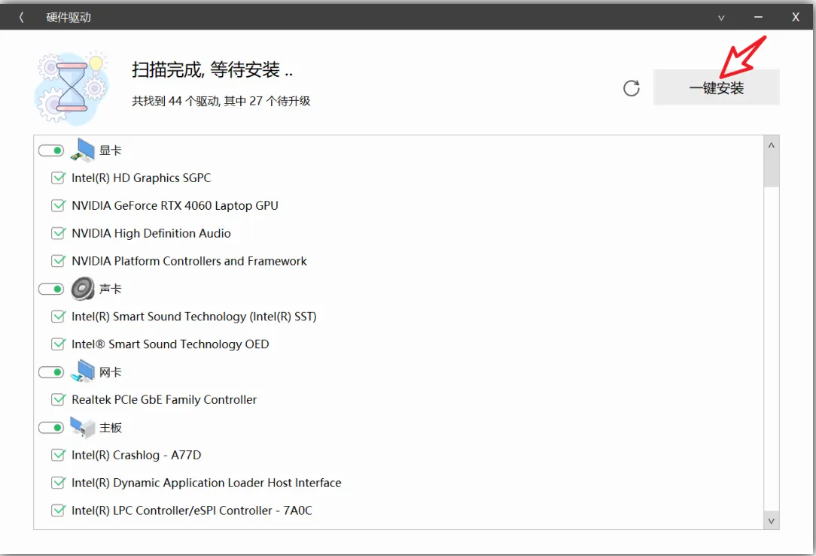Image resolution: width=816 pixels, height=556 pixels.
Task: Select the NVIDIA GeForce RTX 4060 Laptop GPU text
Action: coord(175,206)
